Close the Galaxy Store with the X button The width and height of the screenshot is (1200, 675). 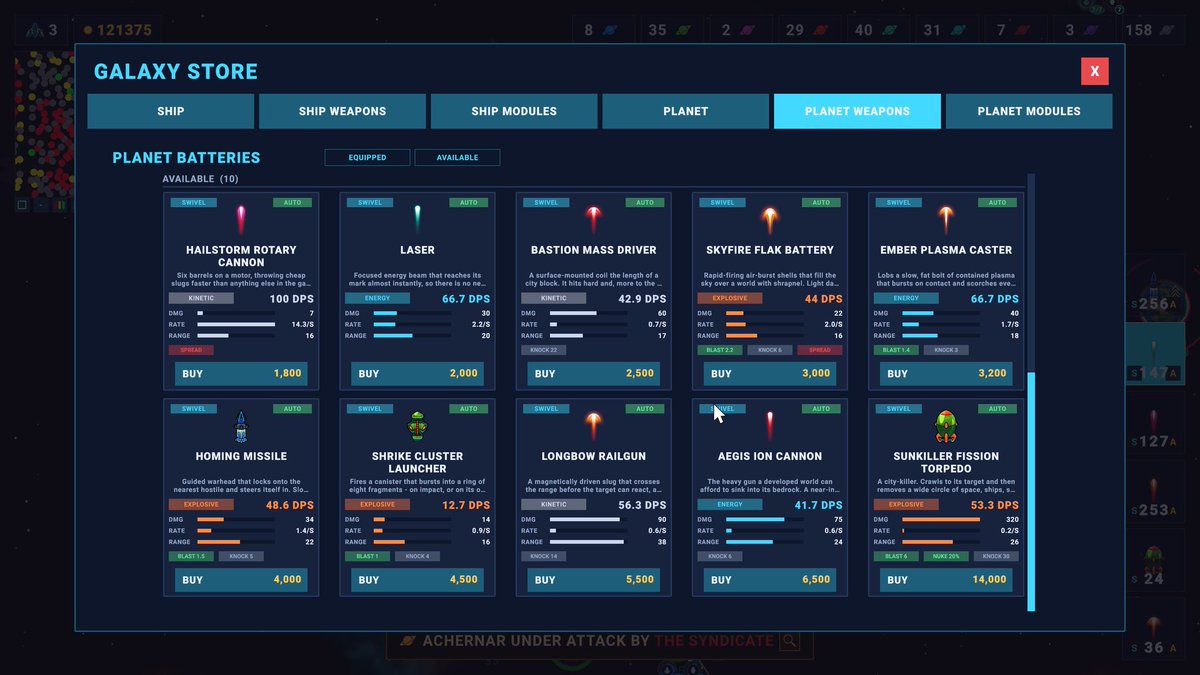[x=1095, y=71]
